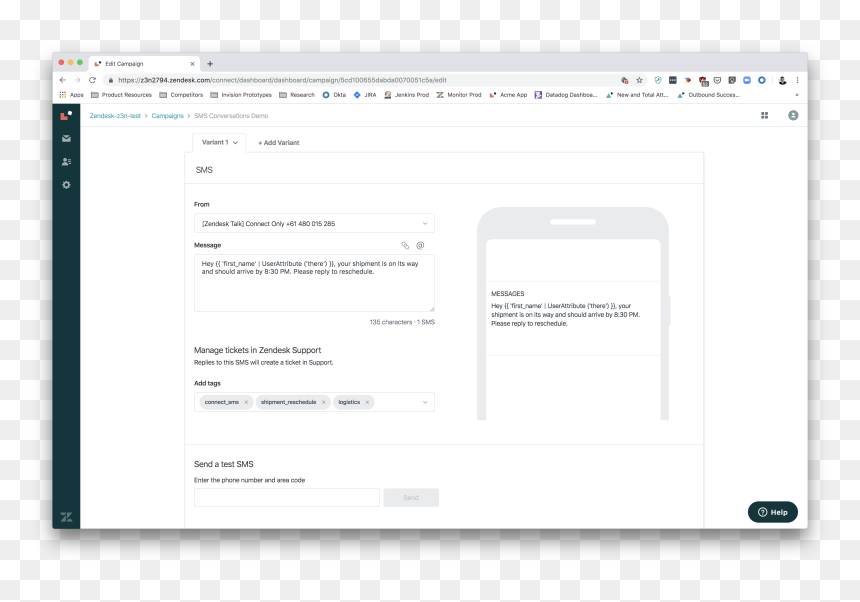
Task: Remove the logistics tag
Action: 367,402
